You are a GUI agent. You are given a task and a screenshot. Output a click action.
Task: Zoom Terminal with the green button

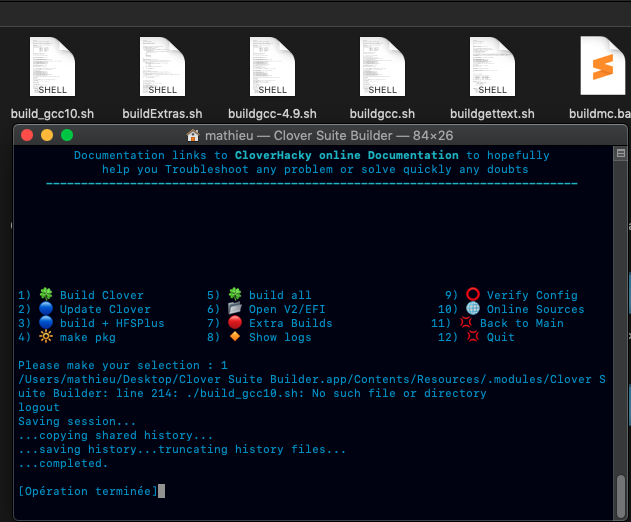click(x=67, y=135)
